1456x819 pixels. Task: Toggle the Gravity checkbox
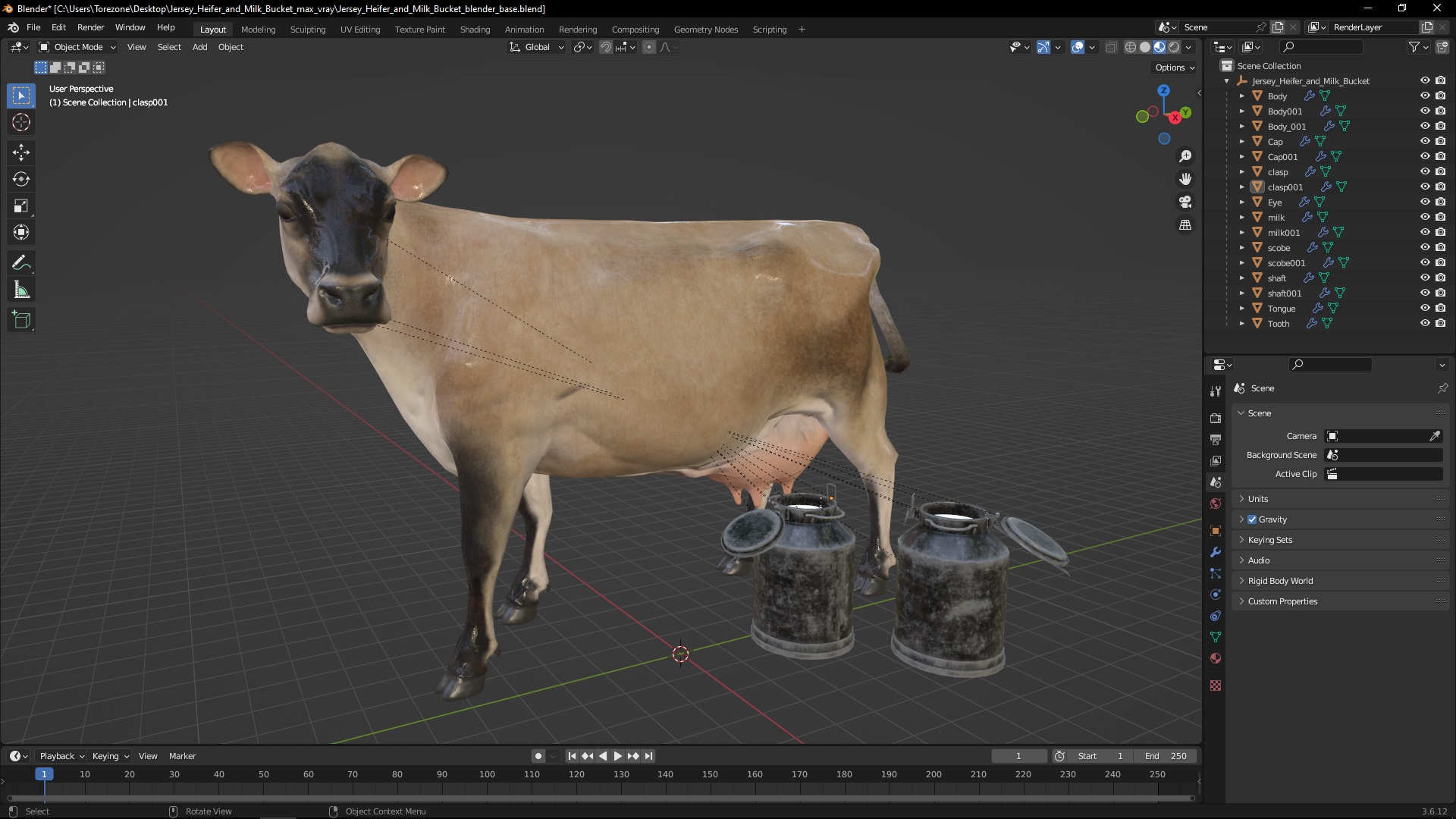point(1252,519)
